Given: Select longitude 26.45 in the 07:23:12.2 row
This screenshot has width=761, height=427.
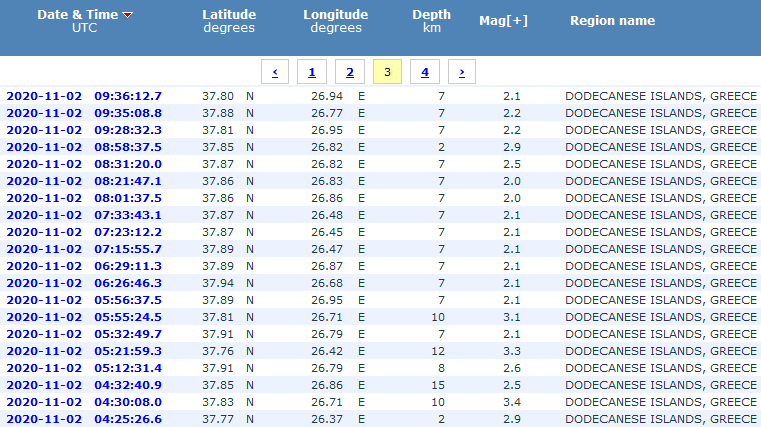Looking at the screenshot, I should coord(327,232).
